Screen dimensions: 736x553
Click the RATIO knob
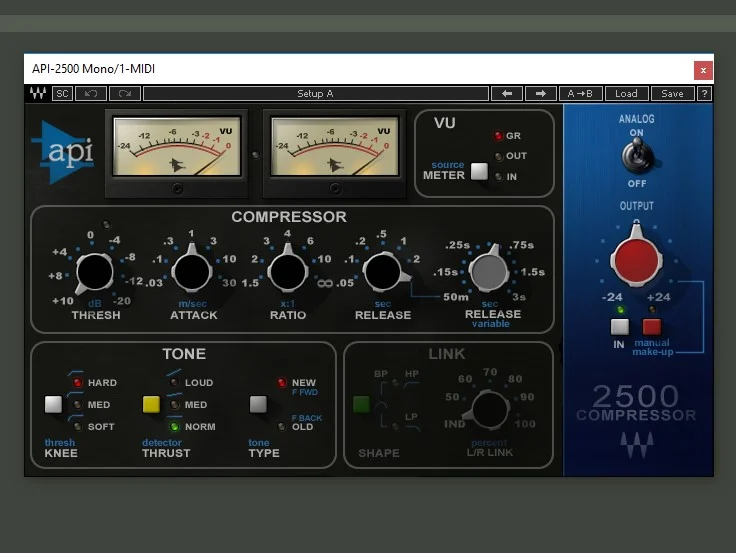pos(288,271)
